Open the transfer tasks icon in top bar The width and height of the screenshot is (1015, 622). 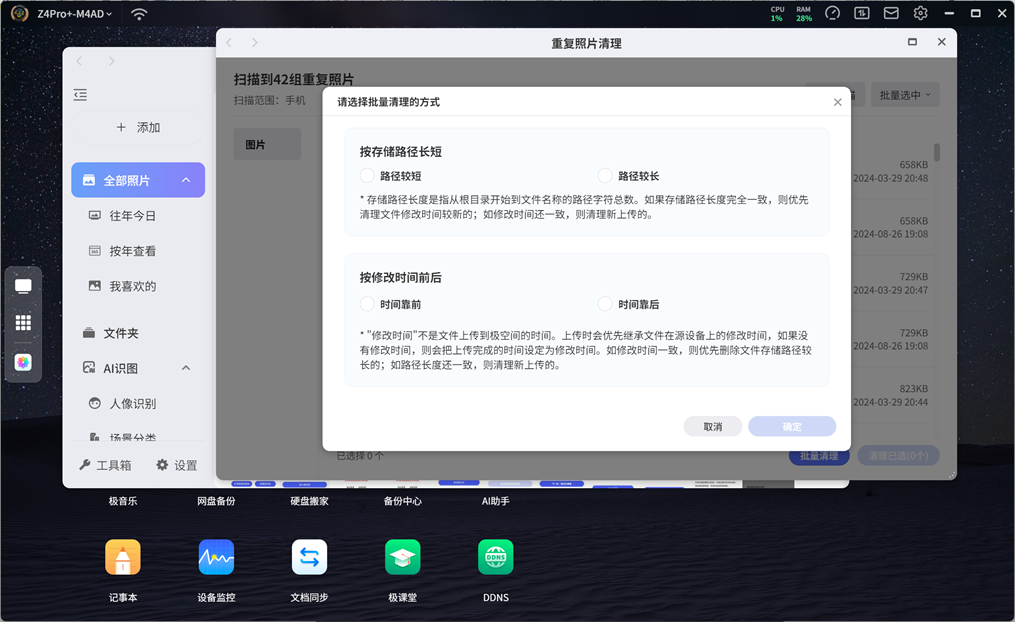(x=862, y=13)
